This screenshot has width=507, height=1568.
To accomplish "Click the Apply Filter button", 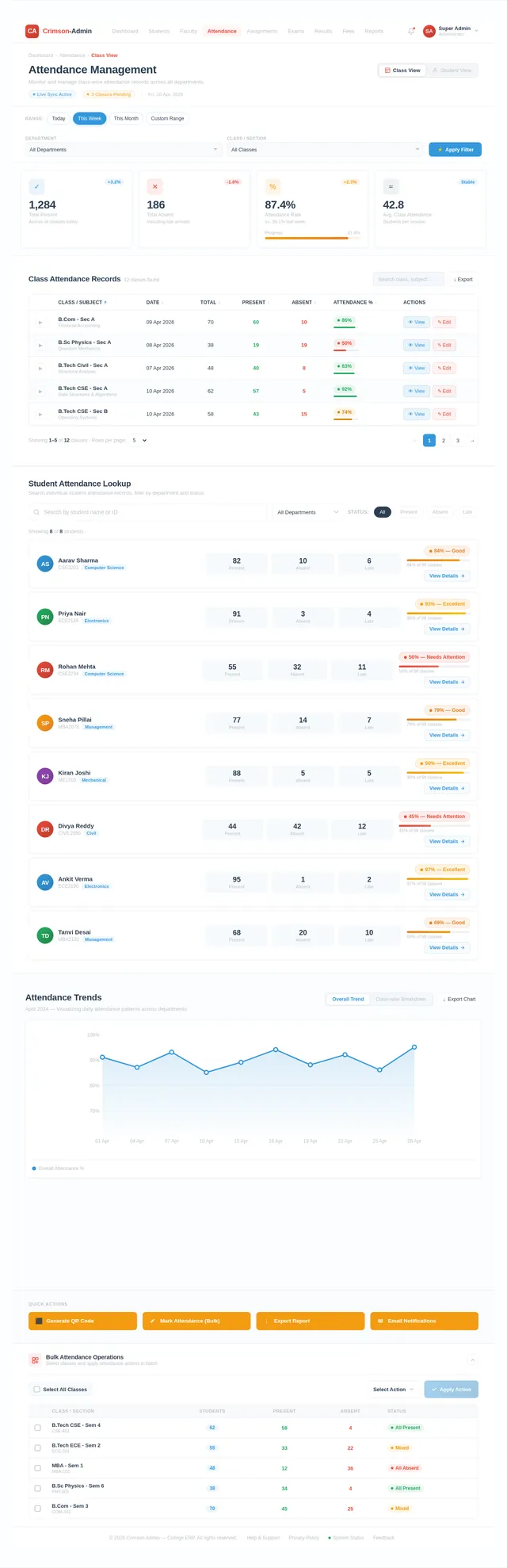I will (x=456, y=149).
